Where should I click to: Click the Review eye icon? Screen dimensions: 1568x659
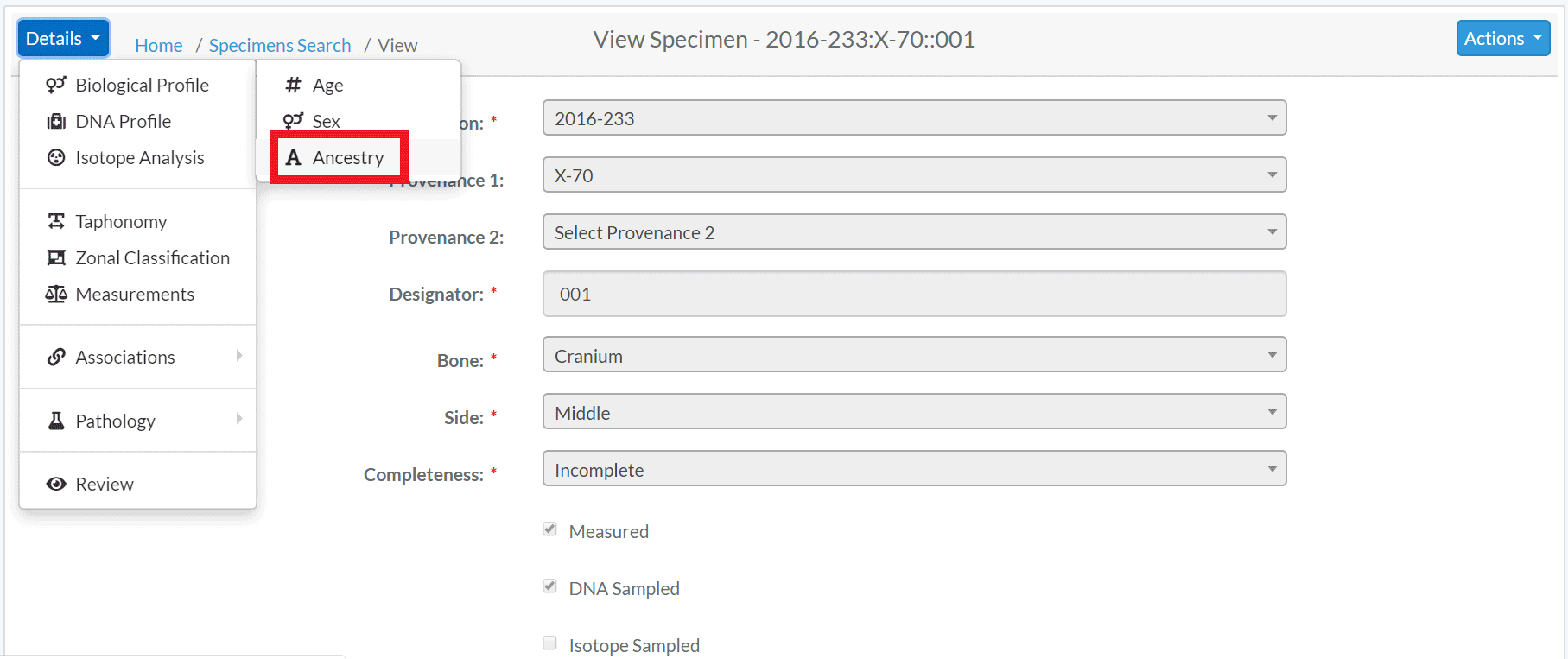[x=56, y=484]
